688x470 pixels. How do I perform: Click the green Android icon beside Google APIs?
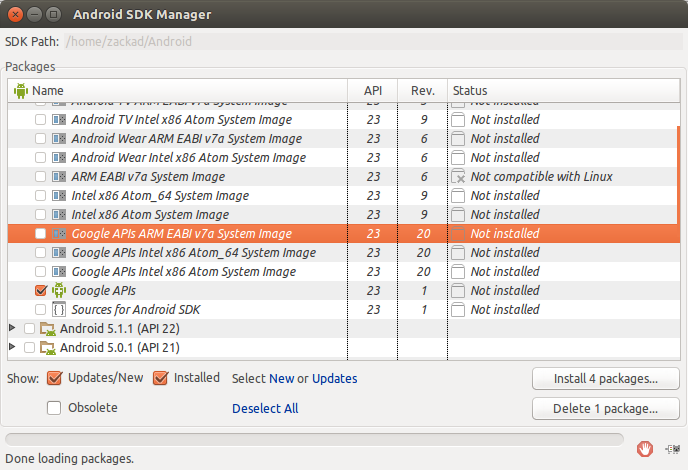coord(59,290)
